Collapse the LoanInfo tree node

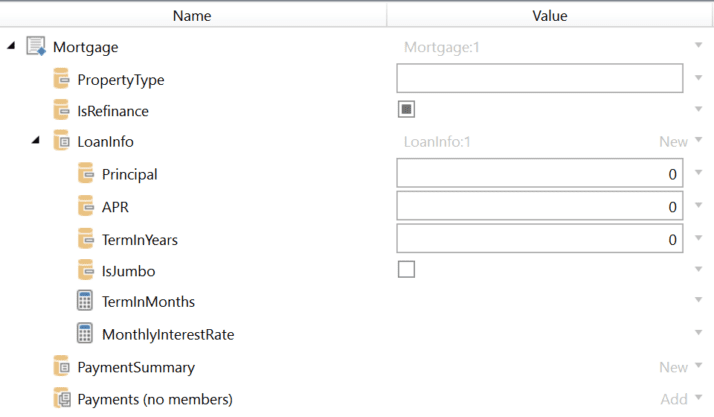pyautogui.click(x=36, y=140)
